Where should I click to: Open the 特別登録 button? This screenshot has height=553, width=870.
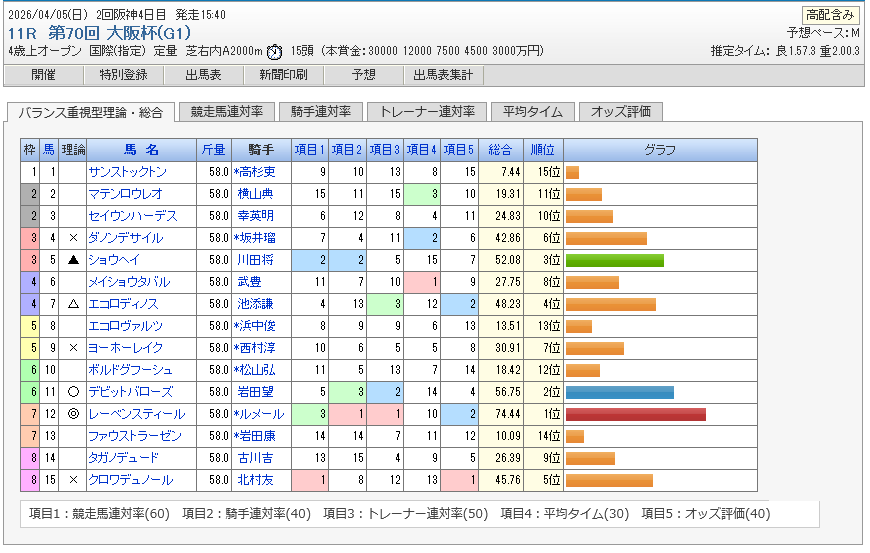tap(123, 75)
